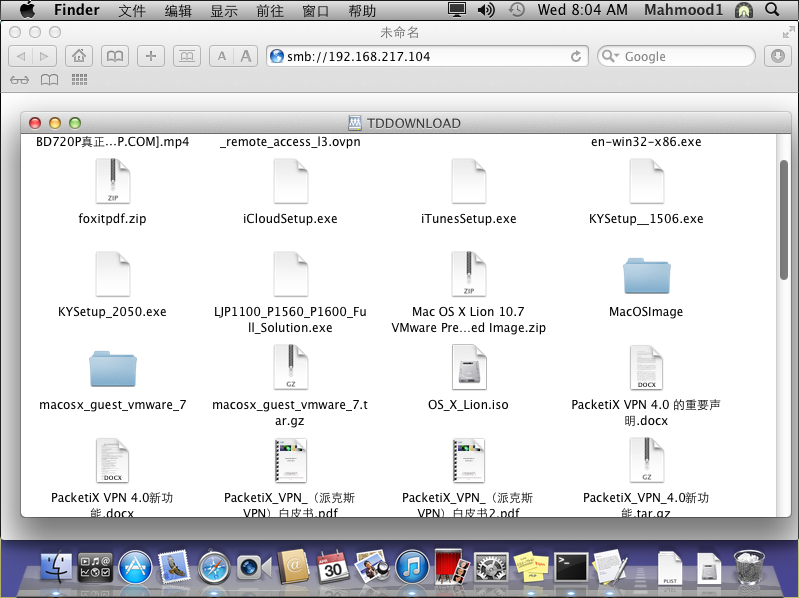Open Terminal from the Dock
Viewport: 799px width, 598px height.
click(571, 567)
